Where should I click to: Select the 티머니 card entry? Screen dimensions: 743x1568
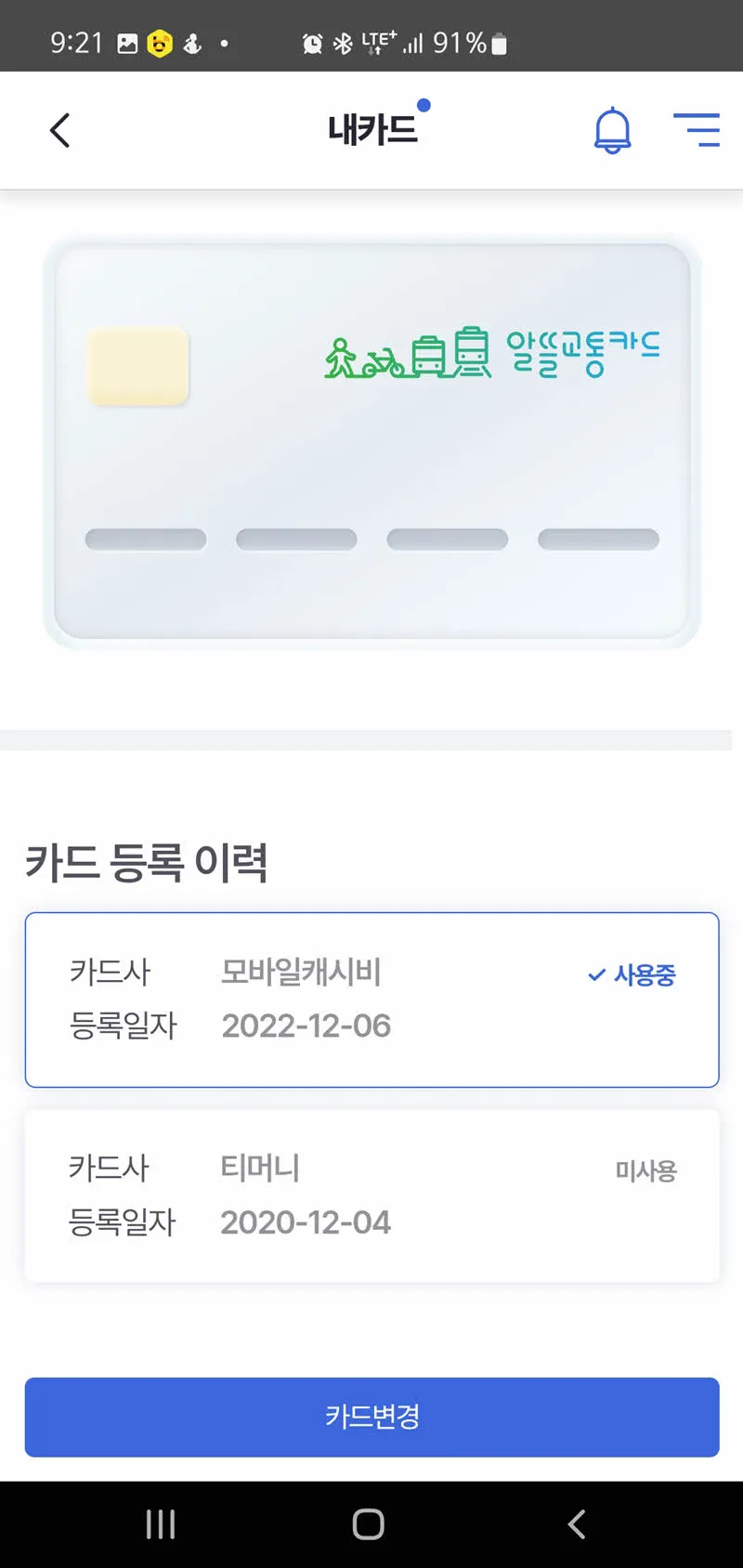pos(371,1196)
